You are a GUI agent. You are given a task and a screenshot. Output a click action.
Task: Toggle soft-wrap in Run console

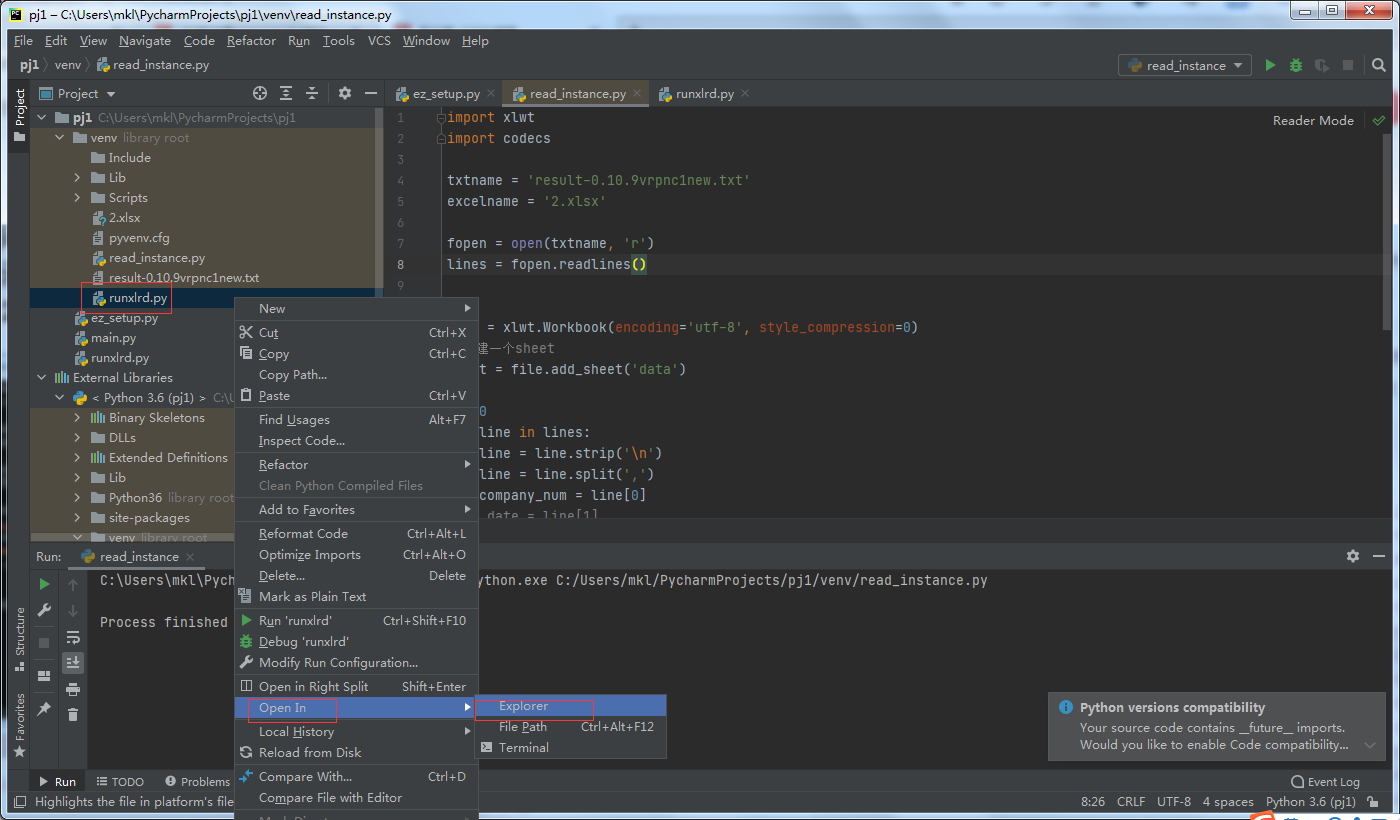73,637
